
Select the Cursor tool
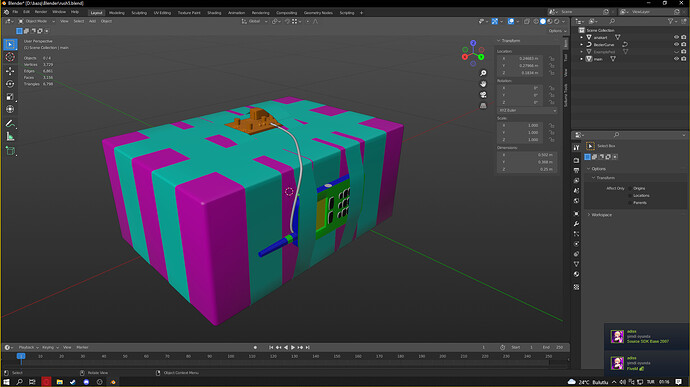coord(10,57)
